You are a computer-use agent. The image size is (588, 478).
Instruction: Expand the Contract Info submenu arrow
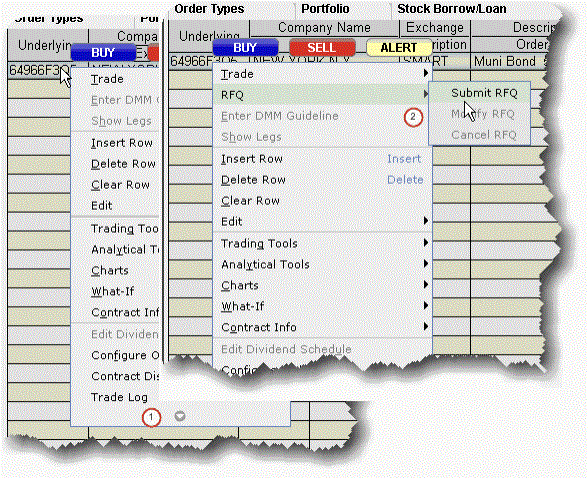point(426,327)
